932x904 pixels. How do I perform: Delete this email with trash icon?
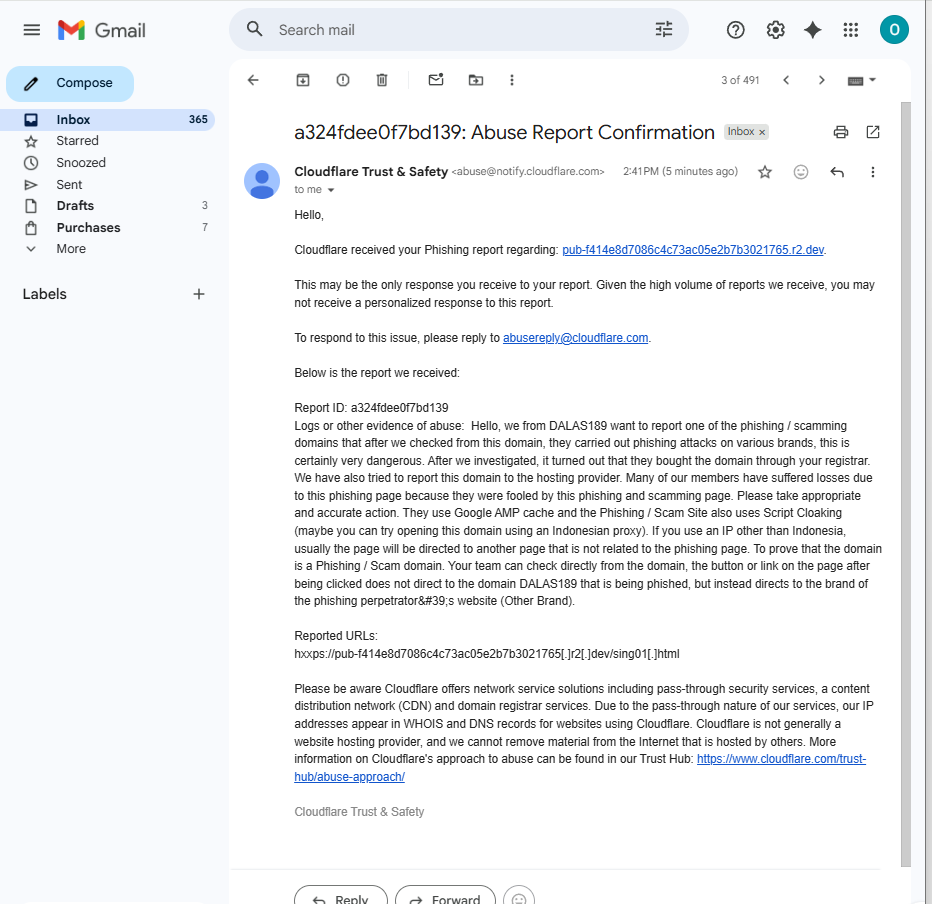coord(382,80)
